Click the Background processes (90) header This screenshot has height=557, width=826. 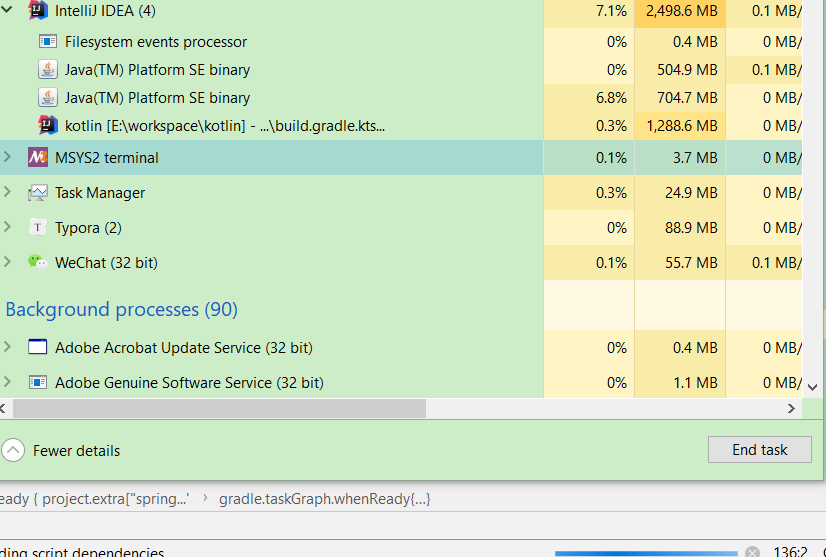click(122, 309)
